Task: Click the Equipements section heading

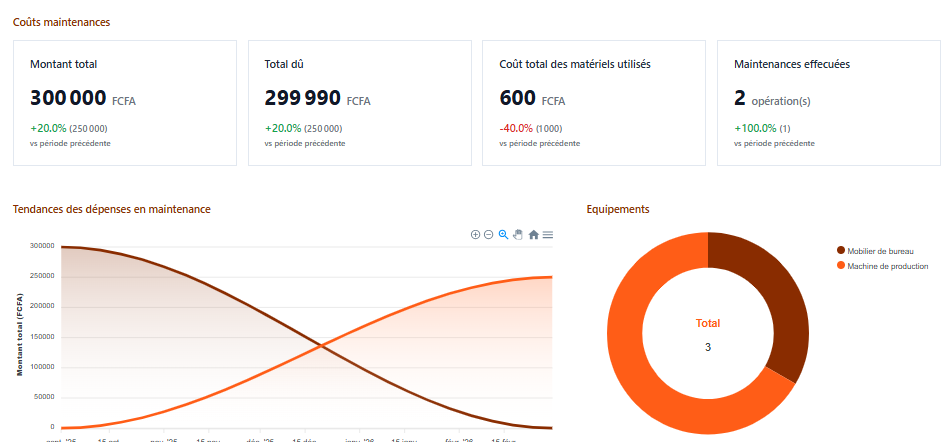Action: click(618, 209)
